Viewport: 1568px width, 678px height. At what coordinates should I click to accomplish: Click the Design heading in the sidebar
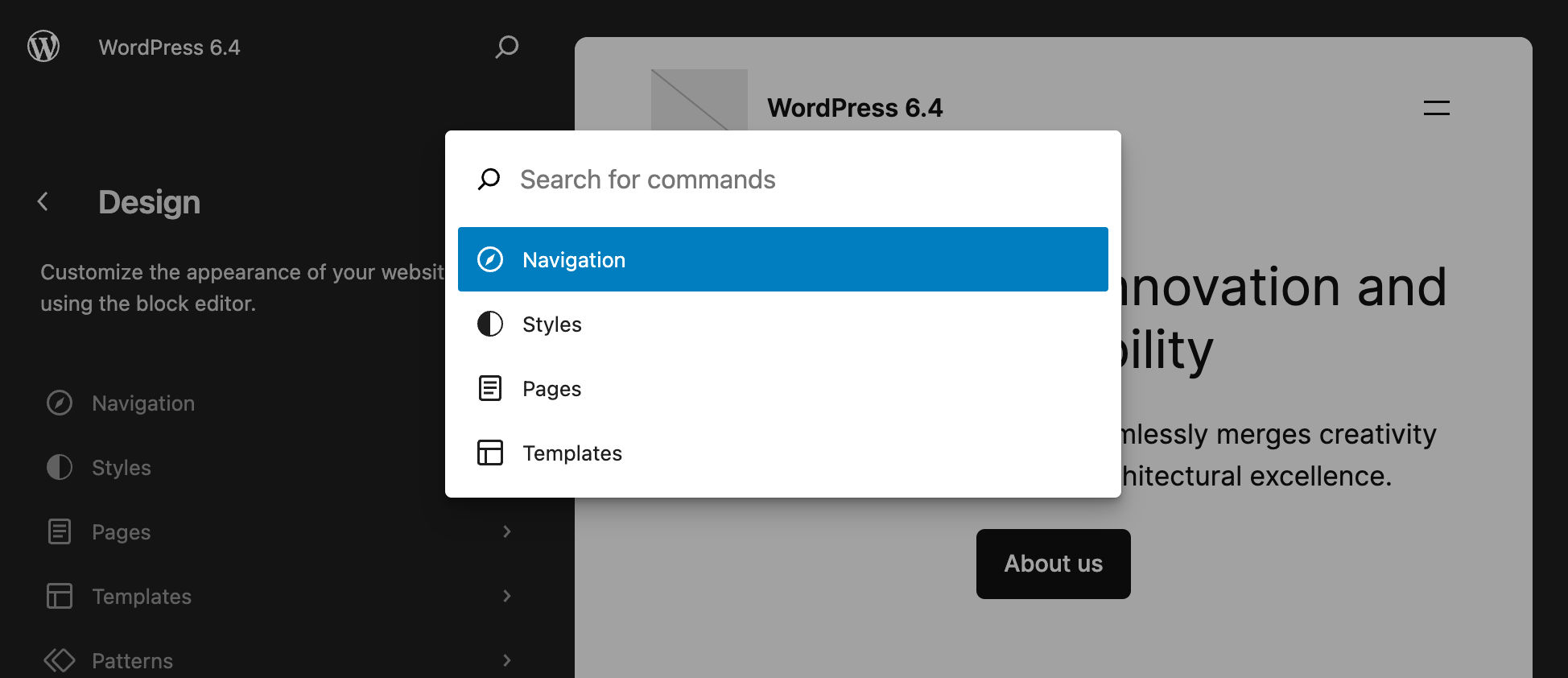(x=149, y=202)
